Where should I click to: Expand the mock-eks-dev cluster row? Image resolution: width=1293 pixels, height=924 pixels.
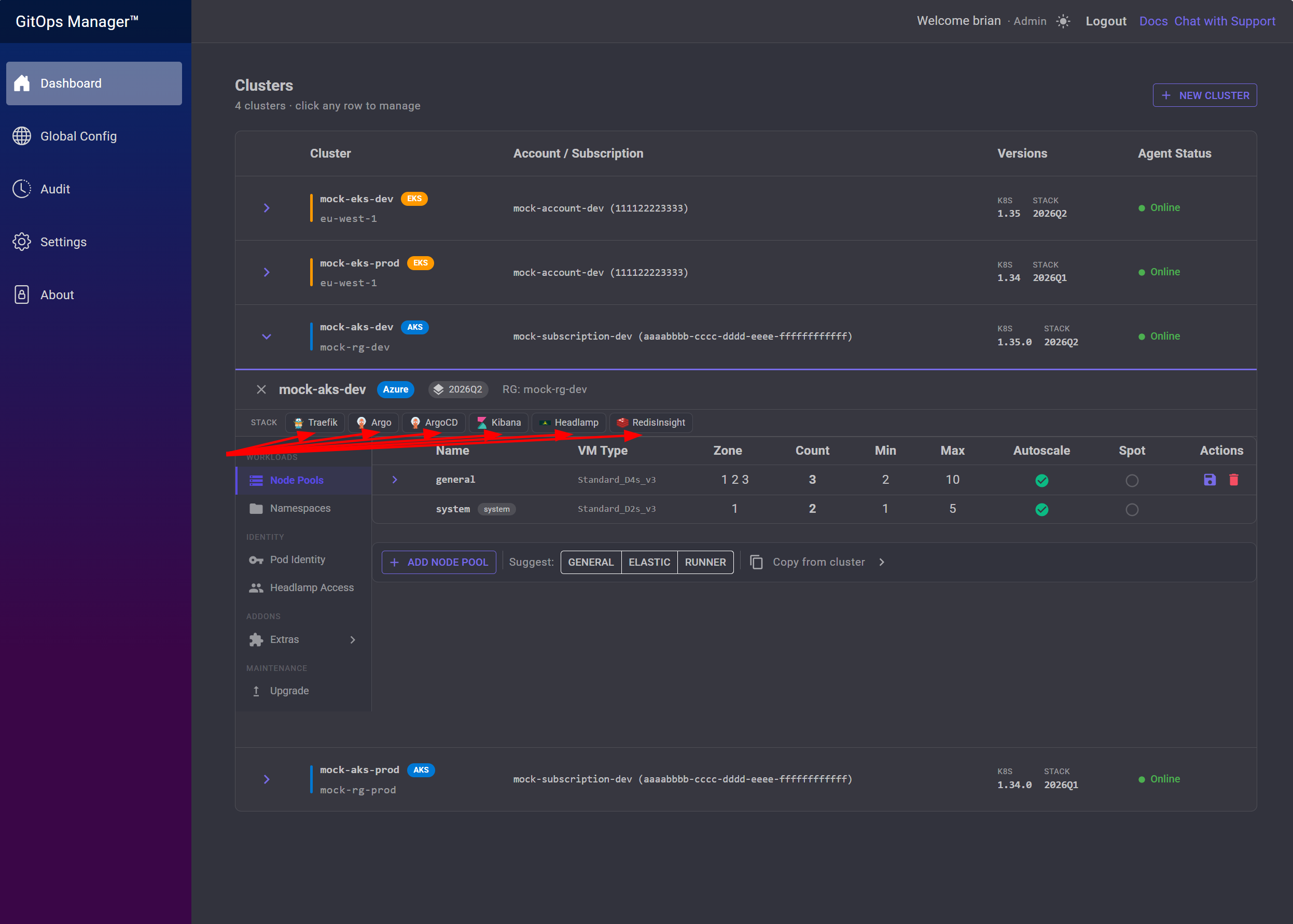click(267, 208)
